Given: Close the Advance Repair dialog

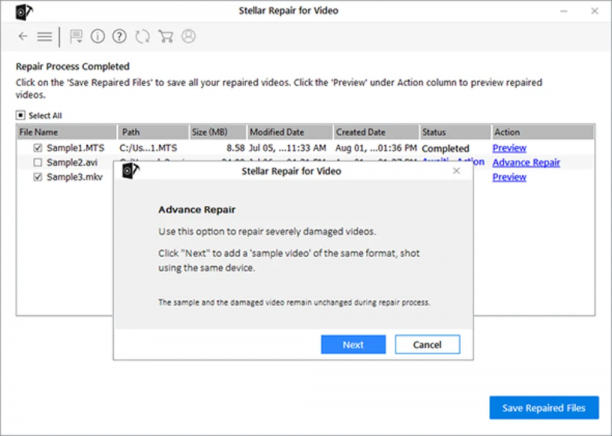Looking at the screenshot, I should (456, 171).
